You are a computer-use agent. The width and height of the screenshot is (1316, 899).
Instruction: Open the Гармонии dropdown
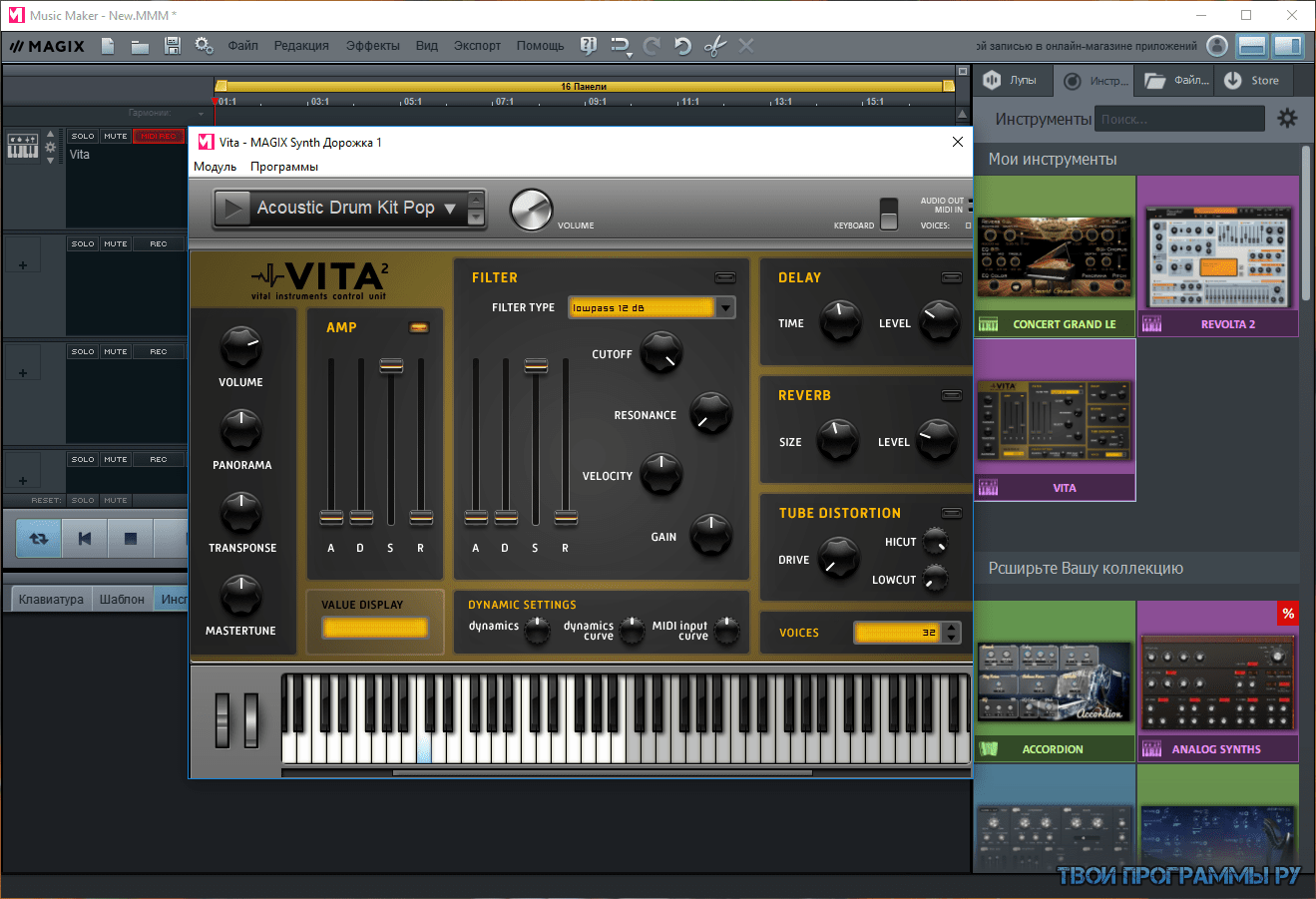[x=201, y=114]
